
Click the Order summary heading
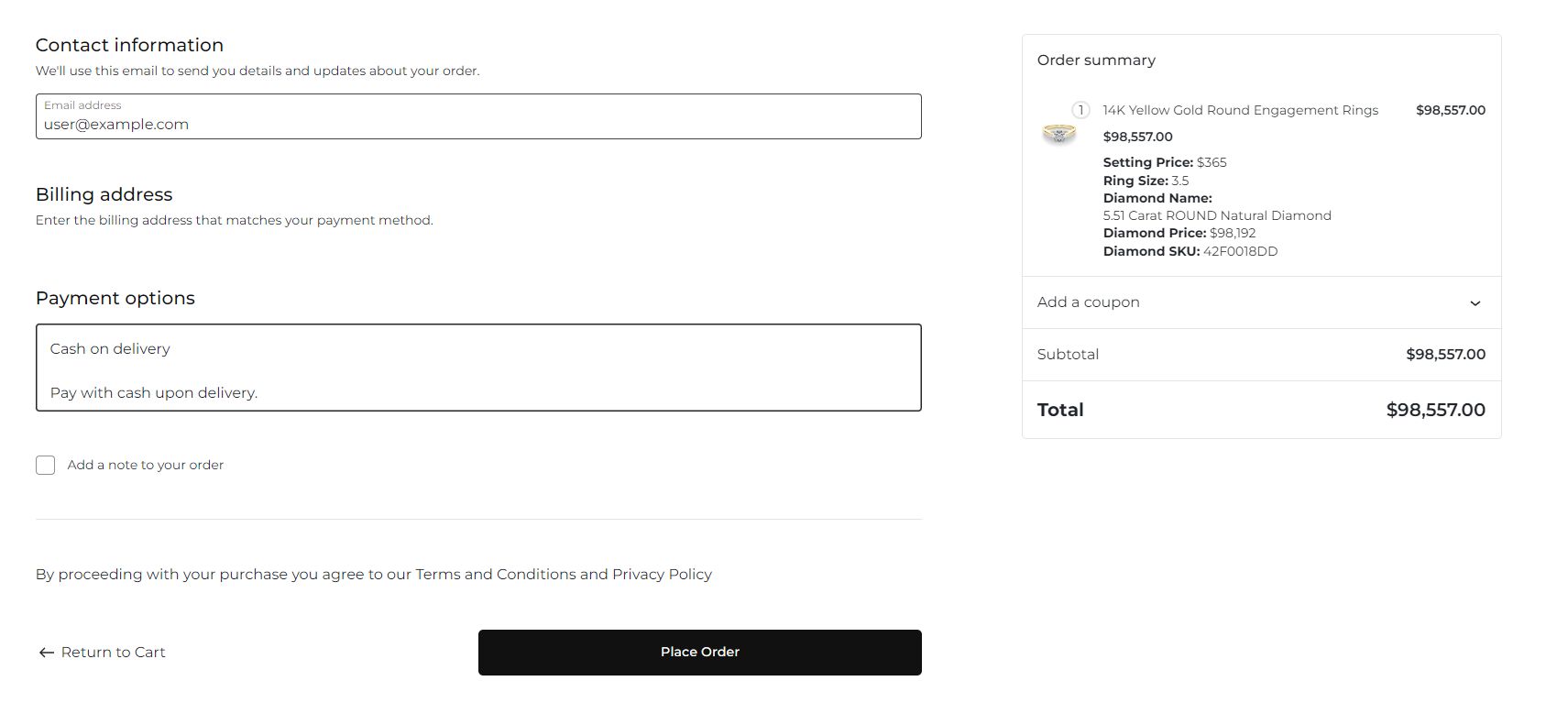1096,60
